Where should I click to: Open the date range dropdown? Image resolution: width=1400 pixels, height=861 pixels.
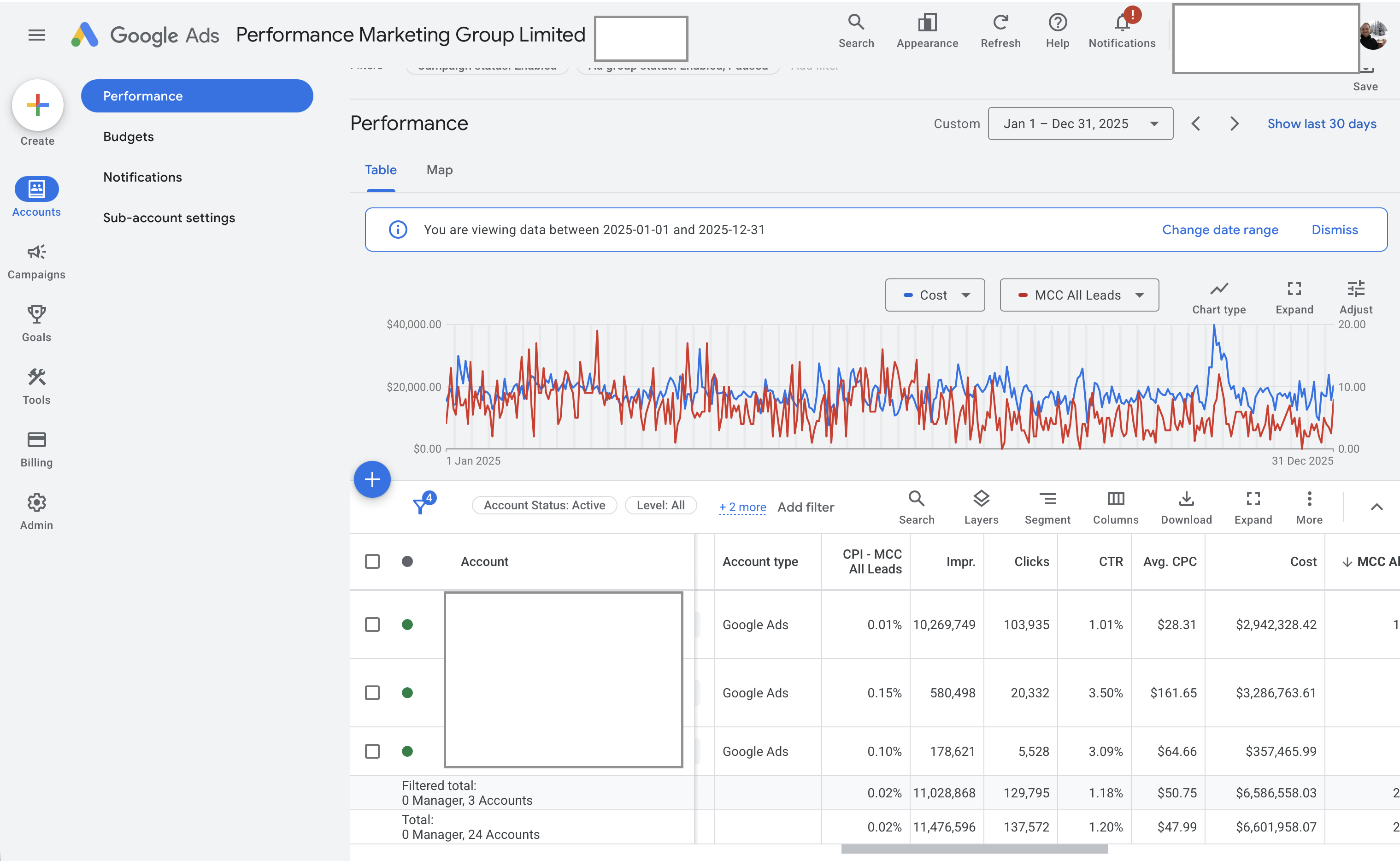pos(1080,124)
